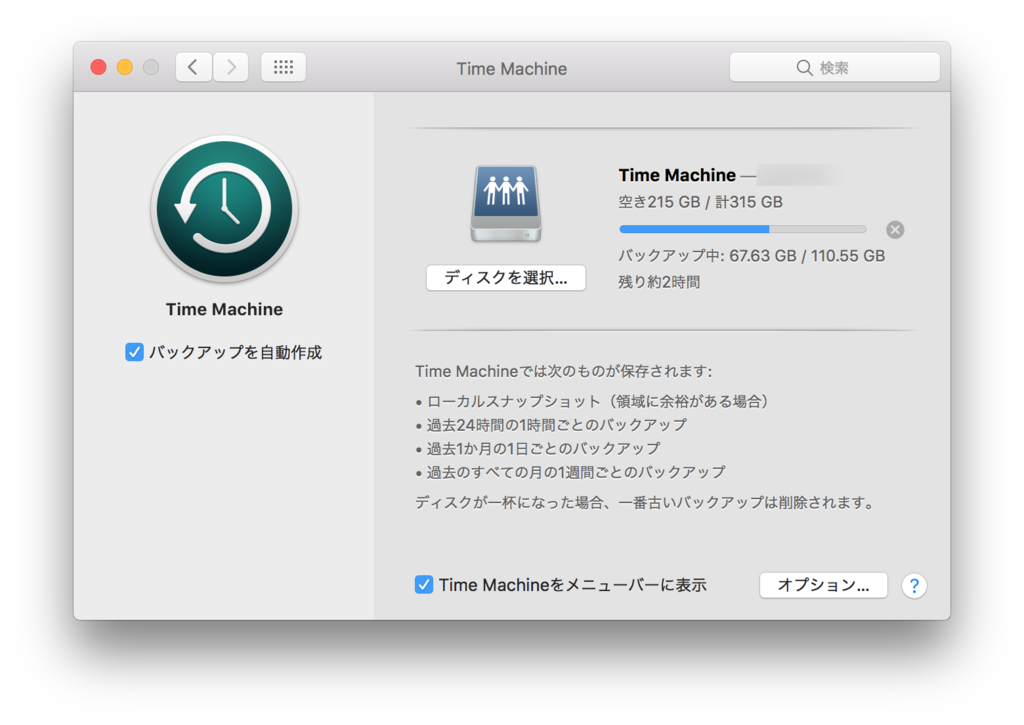Click the magnifying glass in the search field
1024x725 pixels.
click(x=804, y=67)
